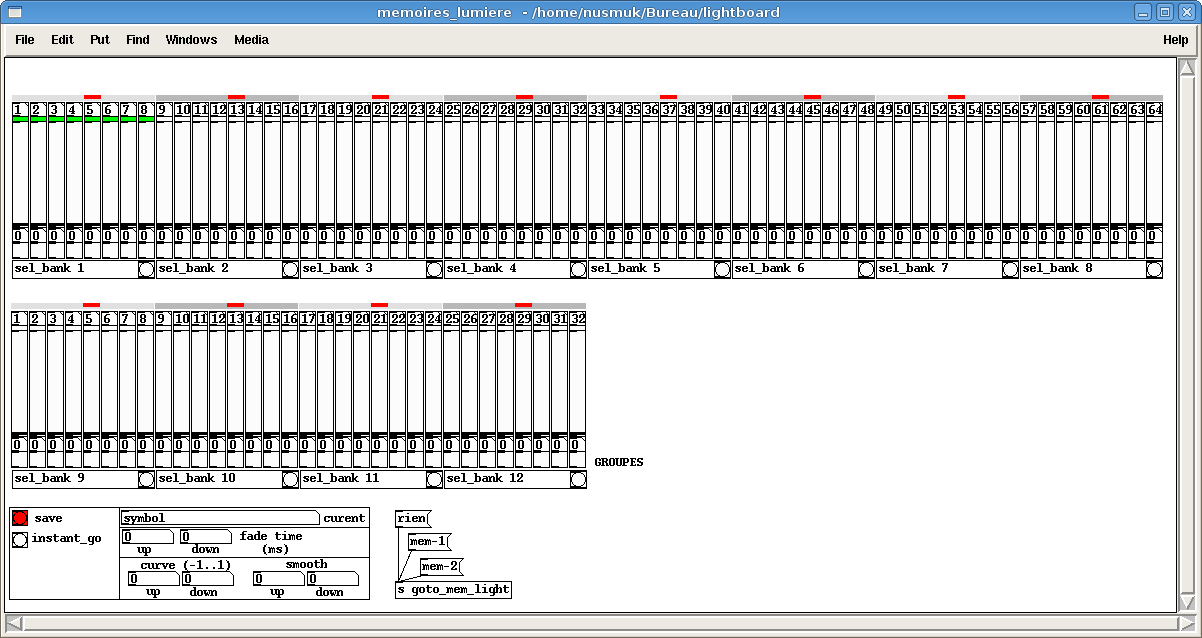
Task: Click the rien message box
Action: (411, 518)
